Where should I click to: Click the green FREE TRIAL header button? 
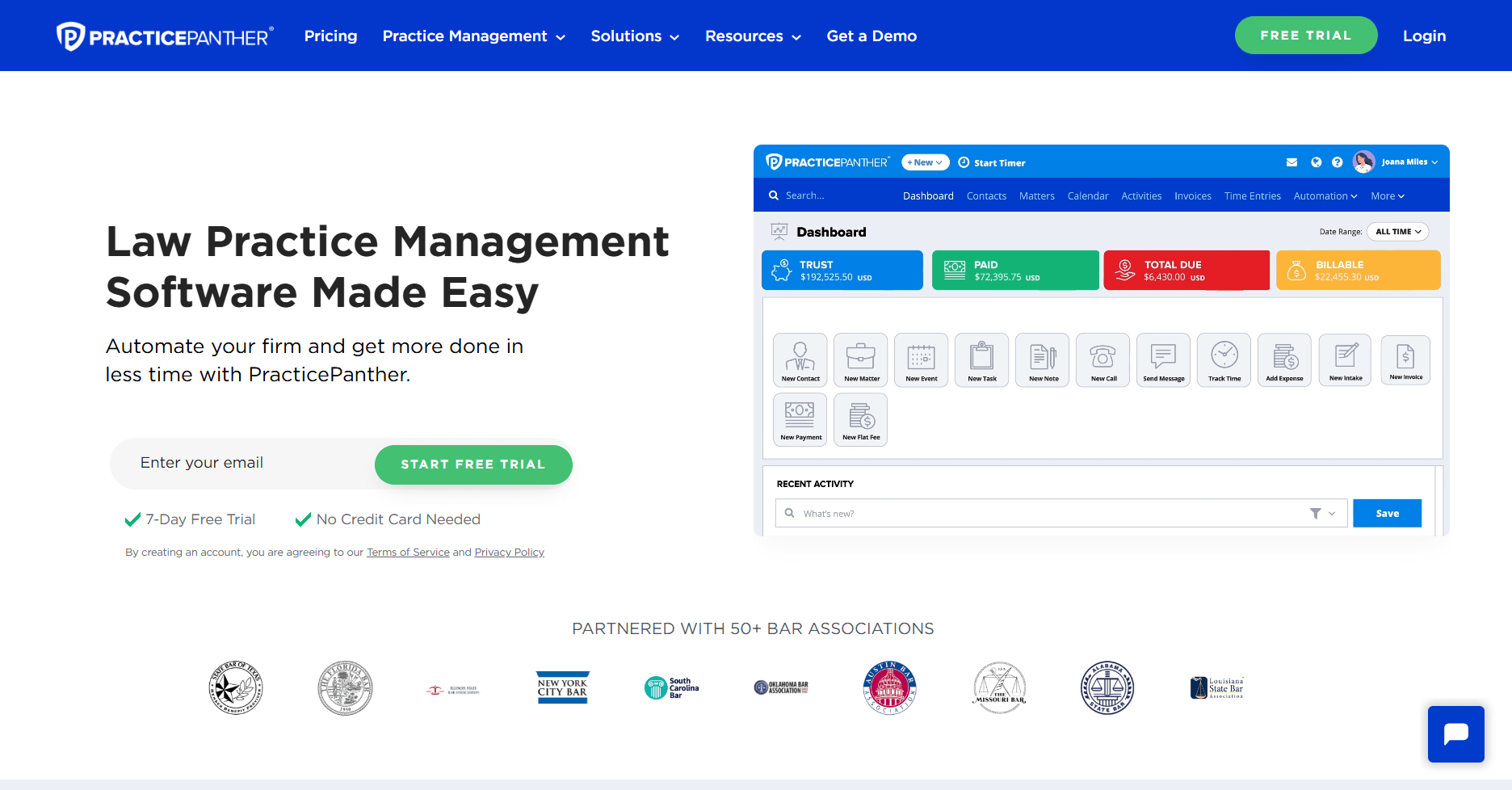click(x=1305, y=36)
